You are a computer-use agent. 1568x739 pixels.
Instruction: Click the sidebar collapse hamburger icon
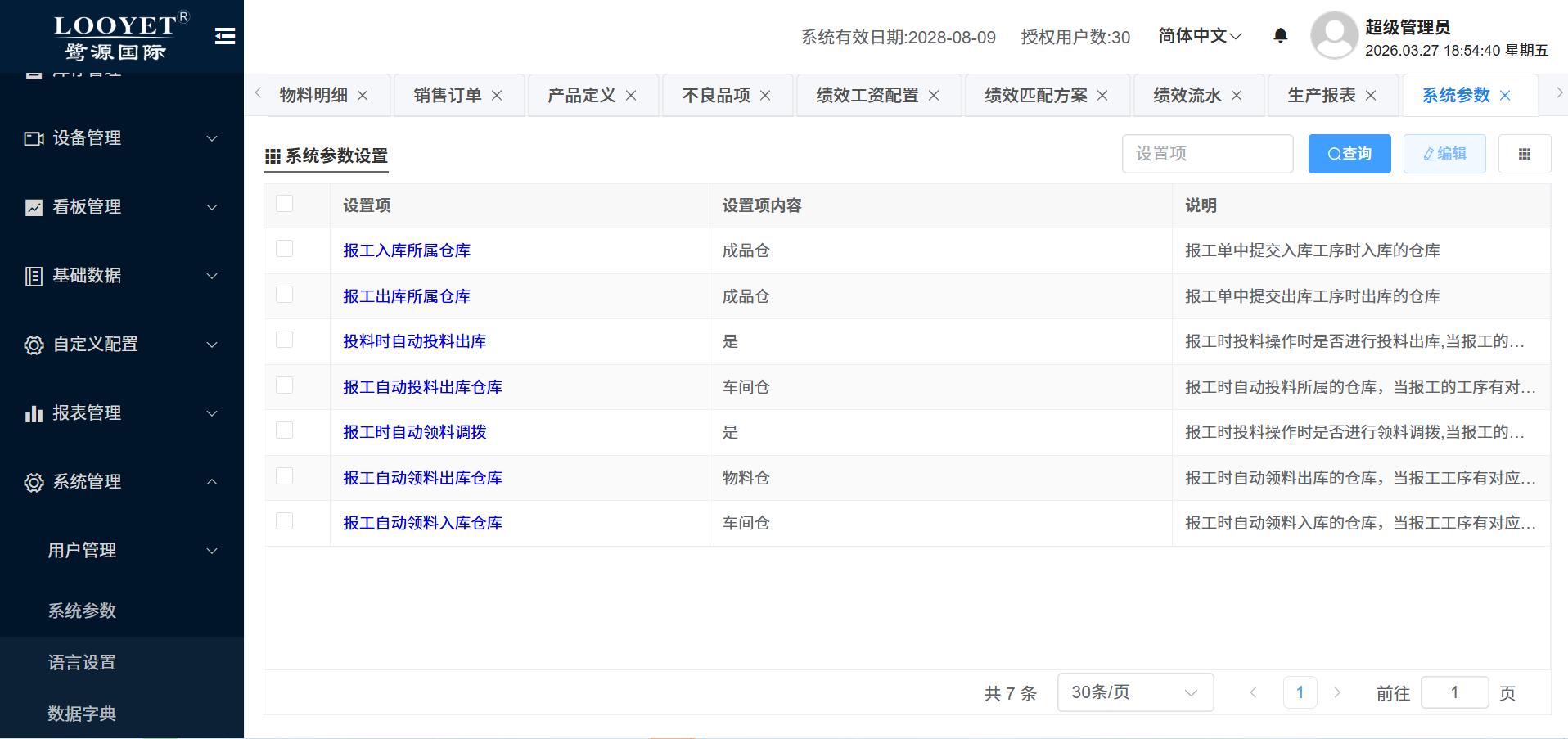(225, 36)
